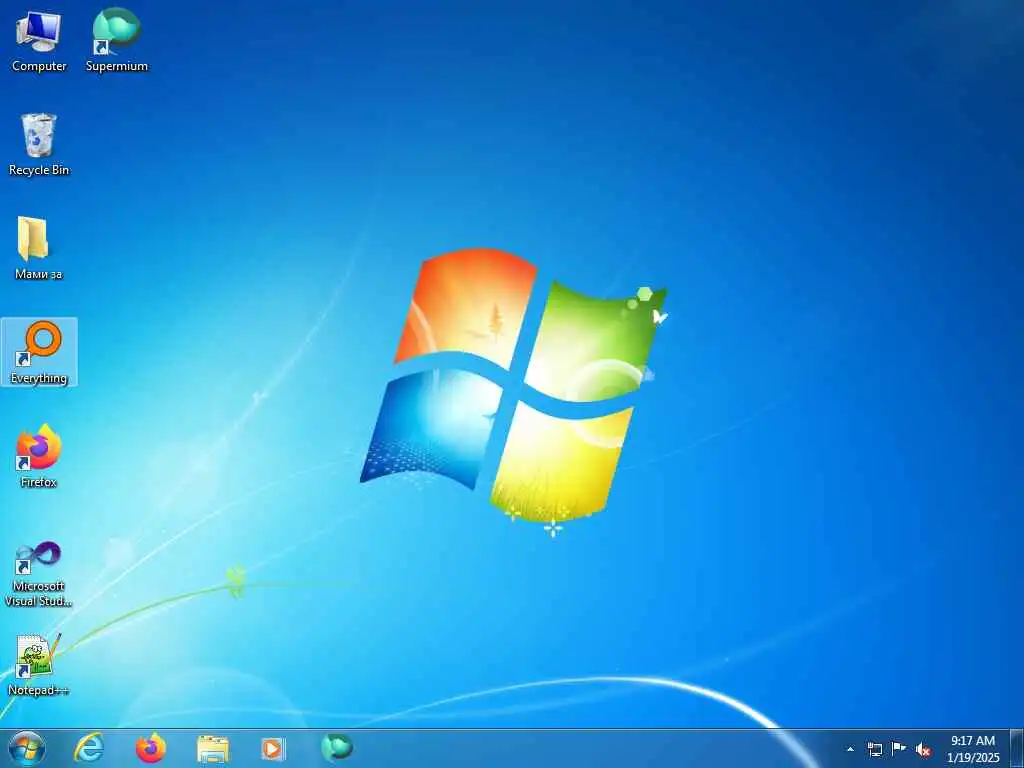Select the Everything search shortcut
Viewport: 1024px width, 768px height.
[39, 352]
